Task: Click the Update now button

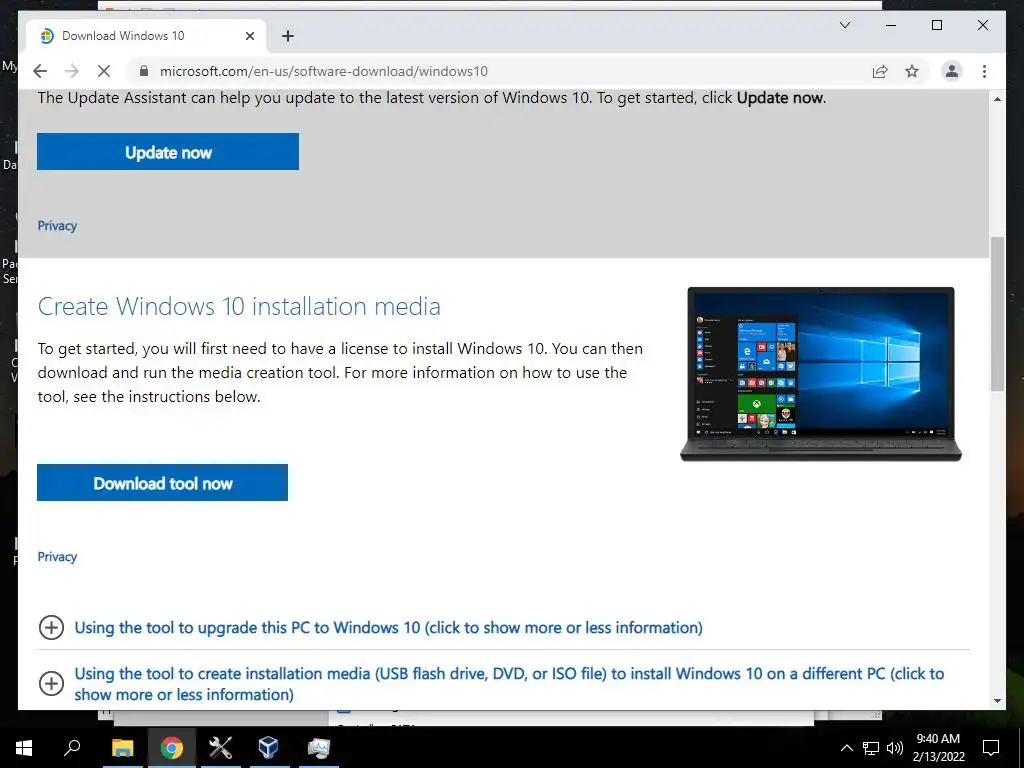Action: [168, 152]
